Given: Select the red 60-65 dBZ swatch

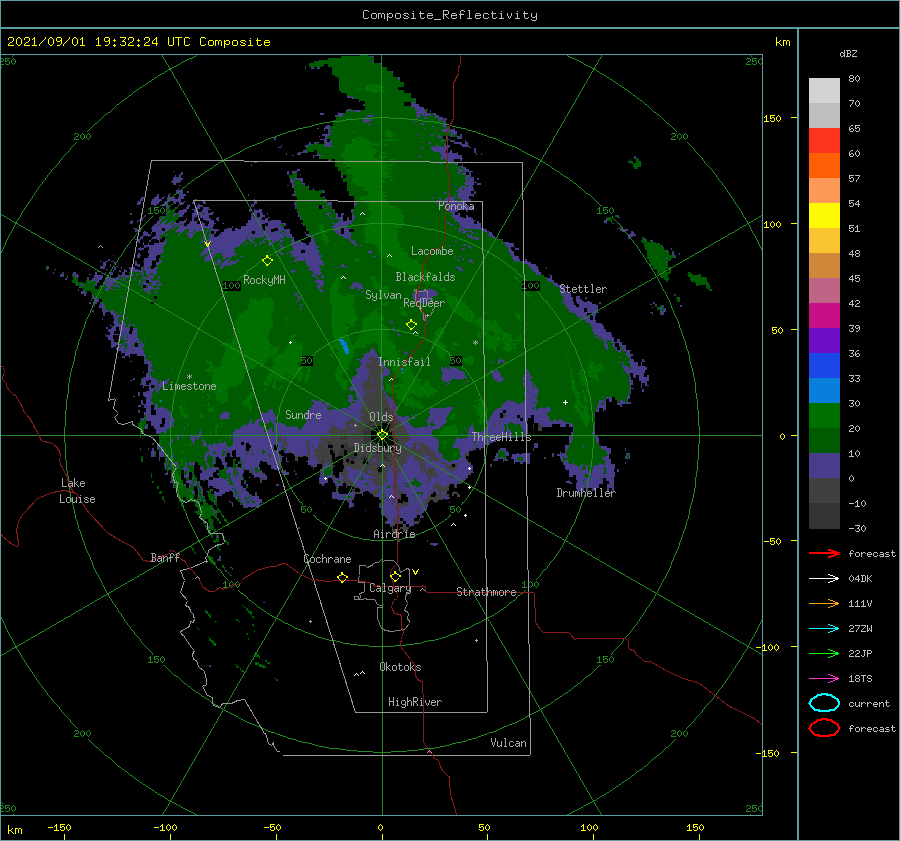Looking at the screenshot, I should coord(824,141).
